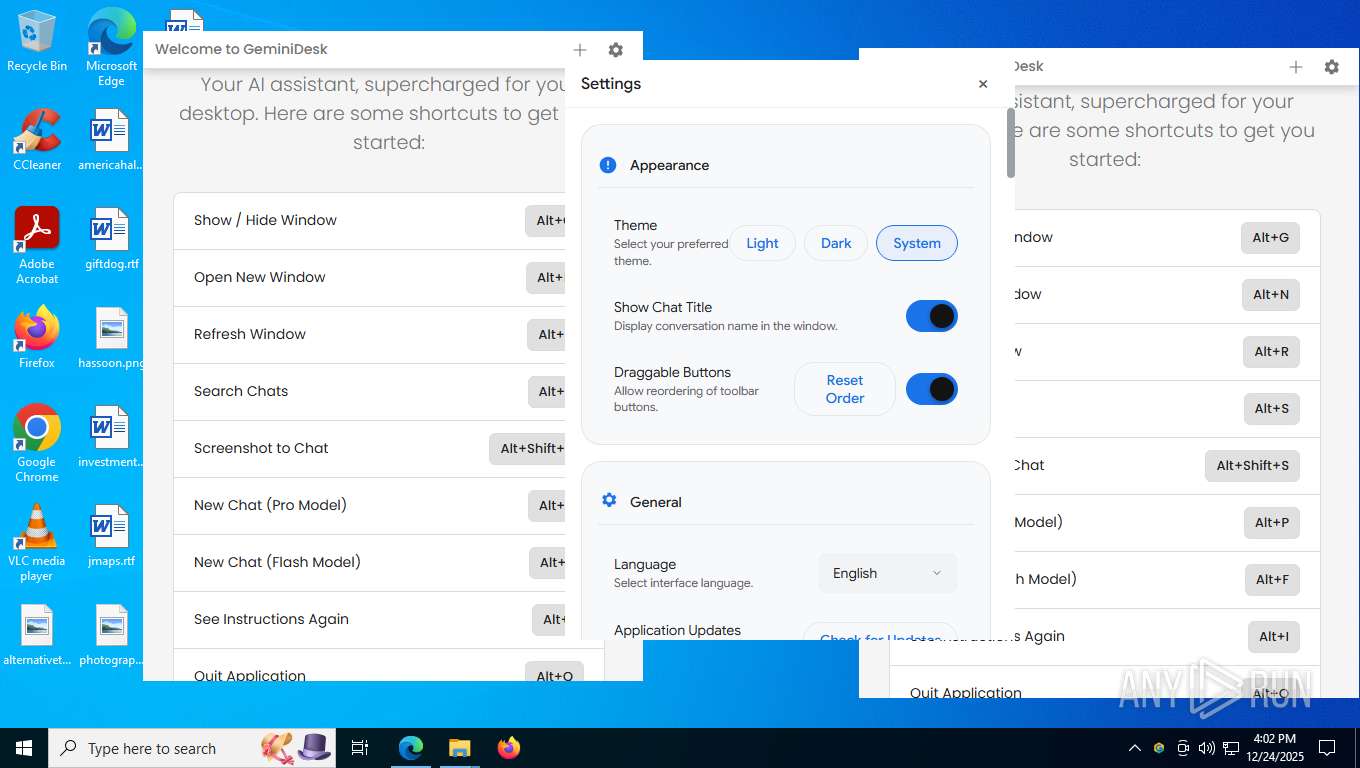Click the plus icon in left GeminiDesk window
The height and width of the screenshot is (768, 1360).
coord(580,49)
